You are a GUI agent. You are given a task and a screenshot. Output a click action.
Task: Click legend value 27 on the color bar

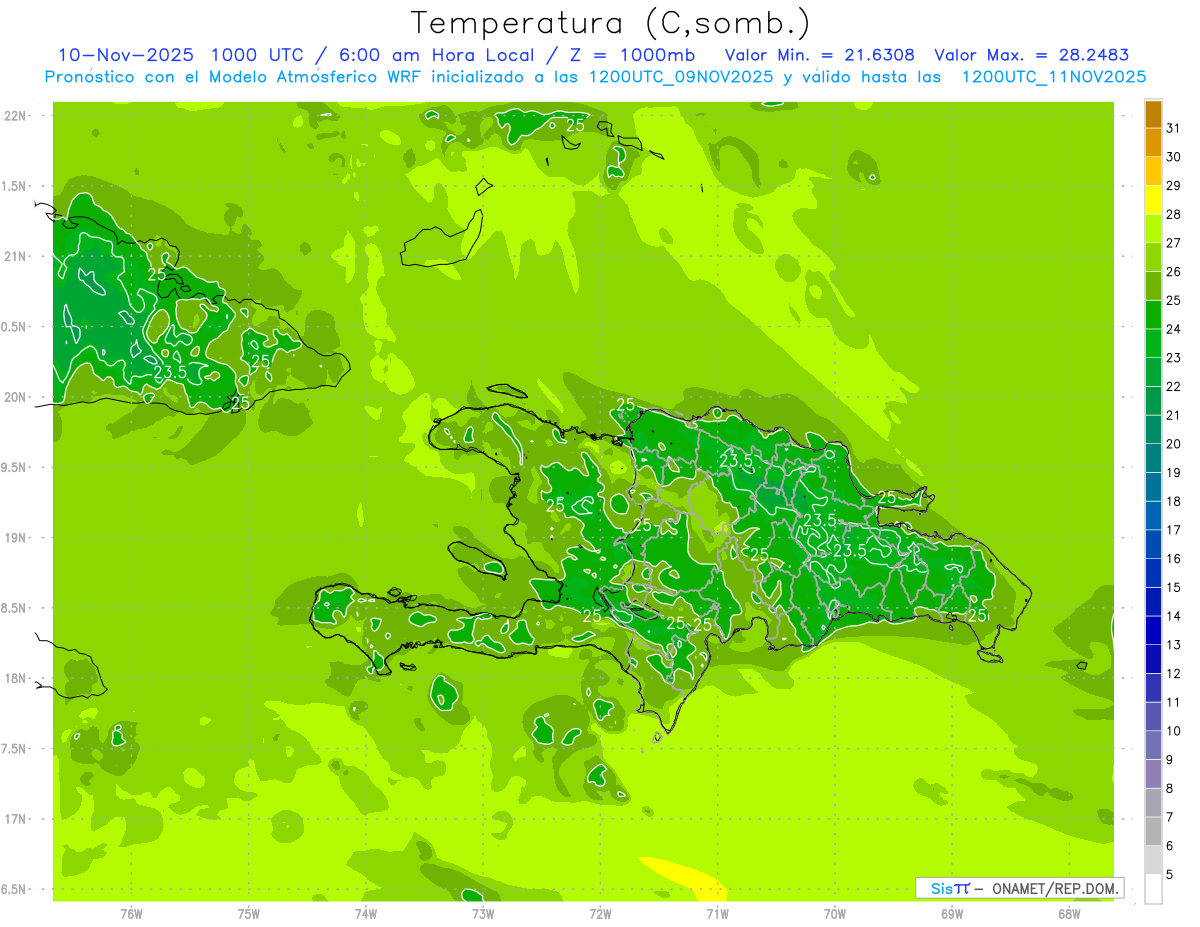(x=1174, y=243)
